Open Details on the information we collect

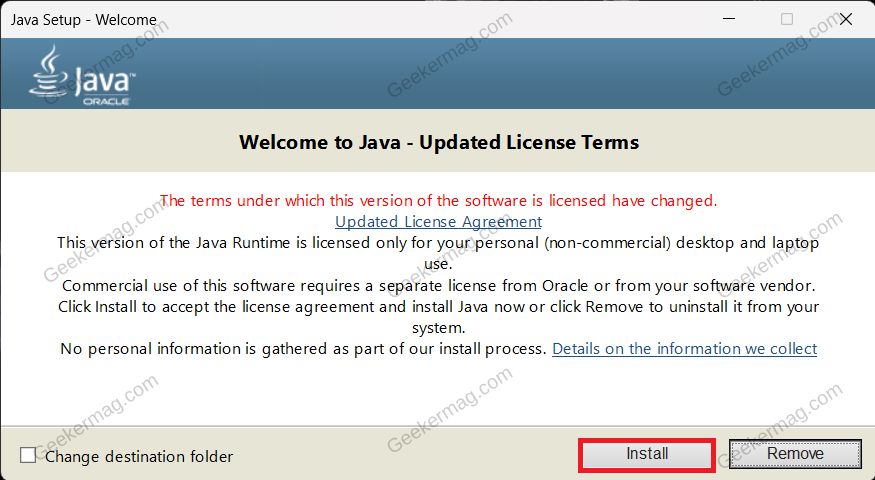[685, 349]
